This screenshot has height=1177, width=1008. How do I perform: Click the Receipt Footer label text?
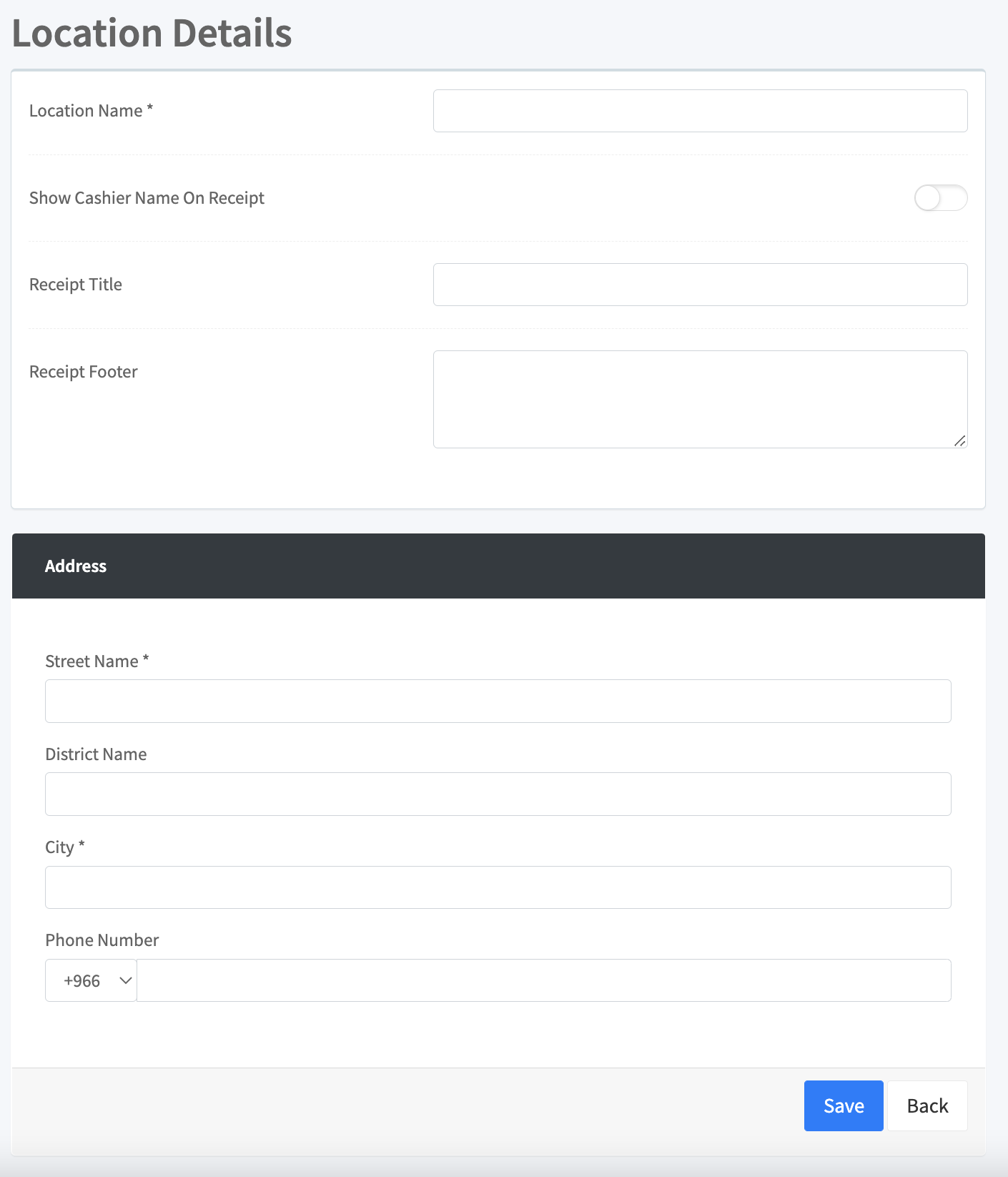tap(84, 372)
